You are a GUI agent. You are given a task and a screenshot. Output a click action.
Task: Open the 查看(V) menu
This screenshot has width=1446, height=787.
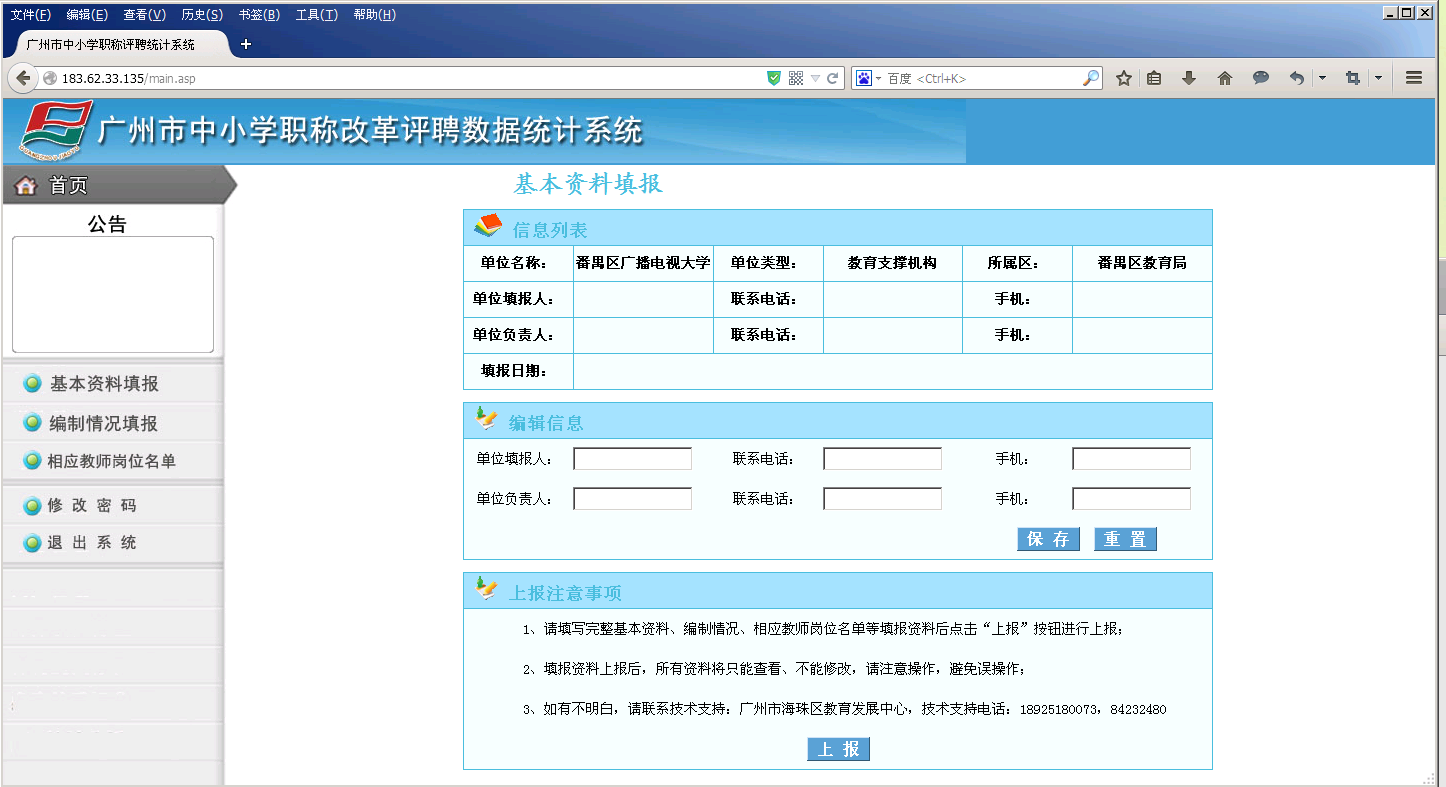pos(145,15)
